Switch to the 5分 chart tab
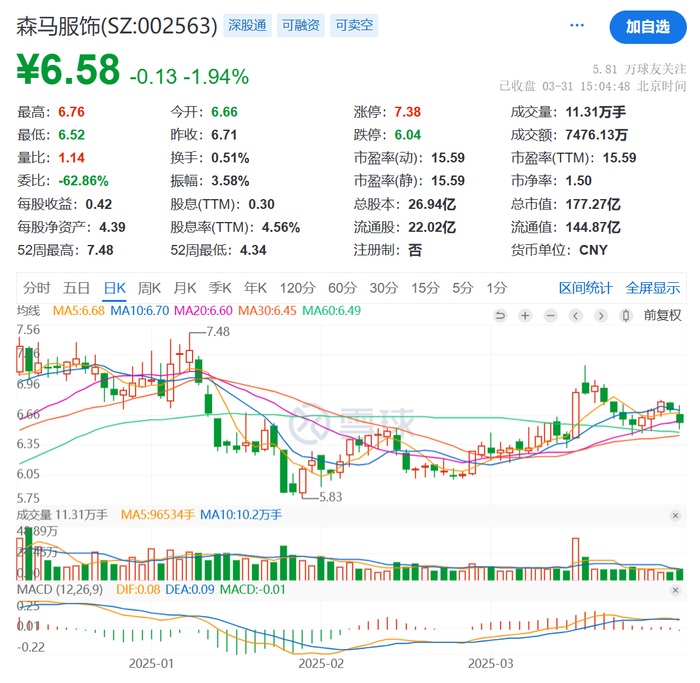Image resolution: width=700 pixels, height=683 pixels. point(462,288)
